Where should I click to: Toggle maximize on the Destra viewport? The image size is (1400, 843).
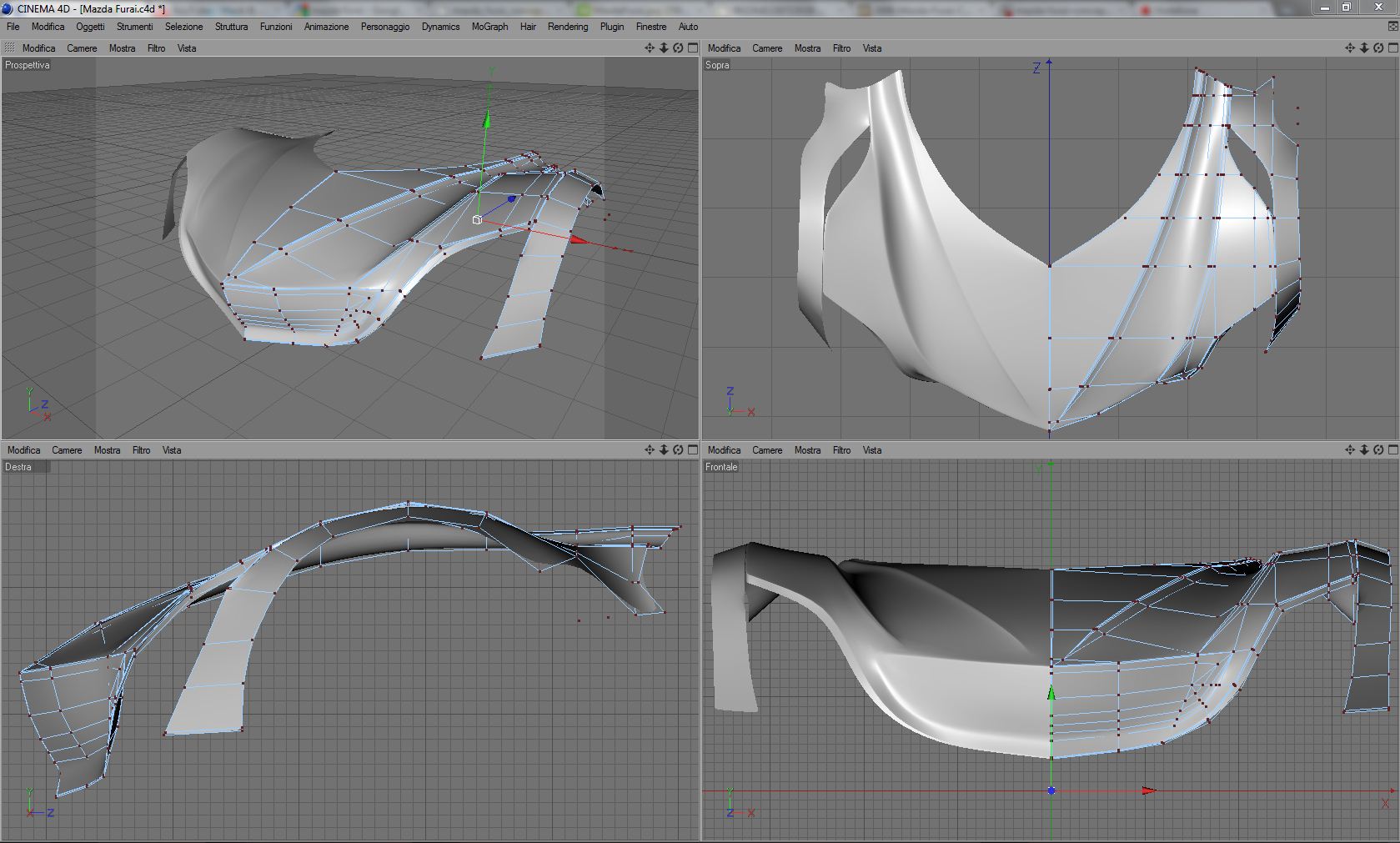[x=692, y=450]
